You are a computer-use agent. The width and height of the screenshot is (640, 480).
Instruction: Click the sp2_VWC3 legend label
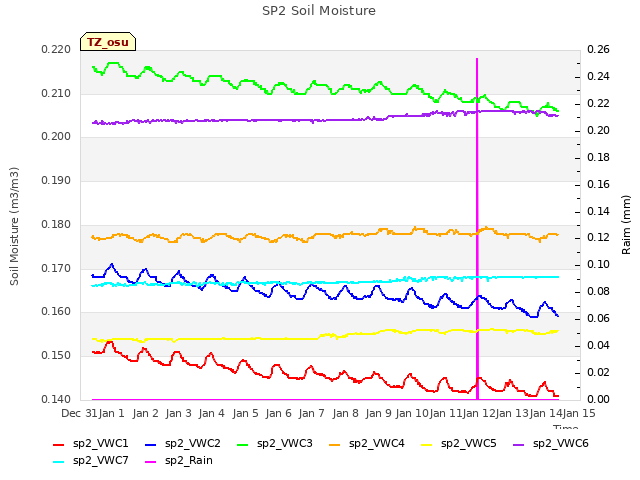pyautogui.click(x=284, y=443)
